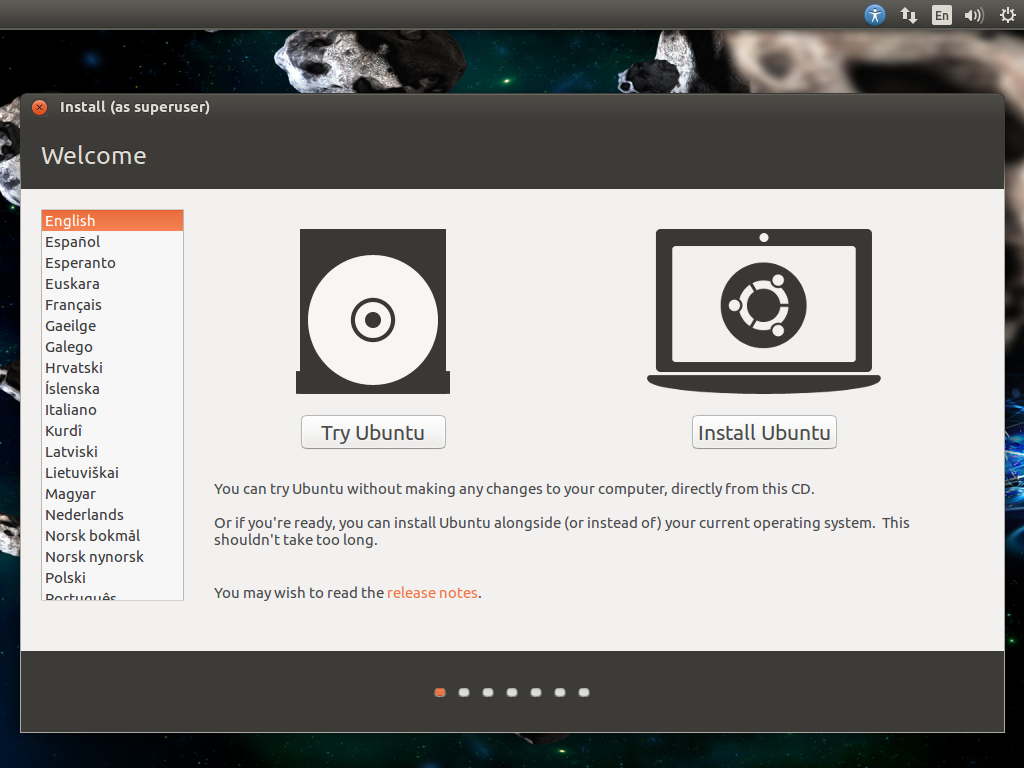This screenshot has width=1024, height=768.
Task: Close the Install window
Action: (x=39, y=107)
